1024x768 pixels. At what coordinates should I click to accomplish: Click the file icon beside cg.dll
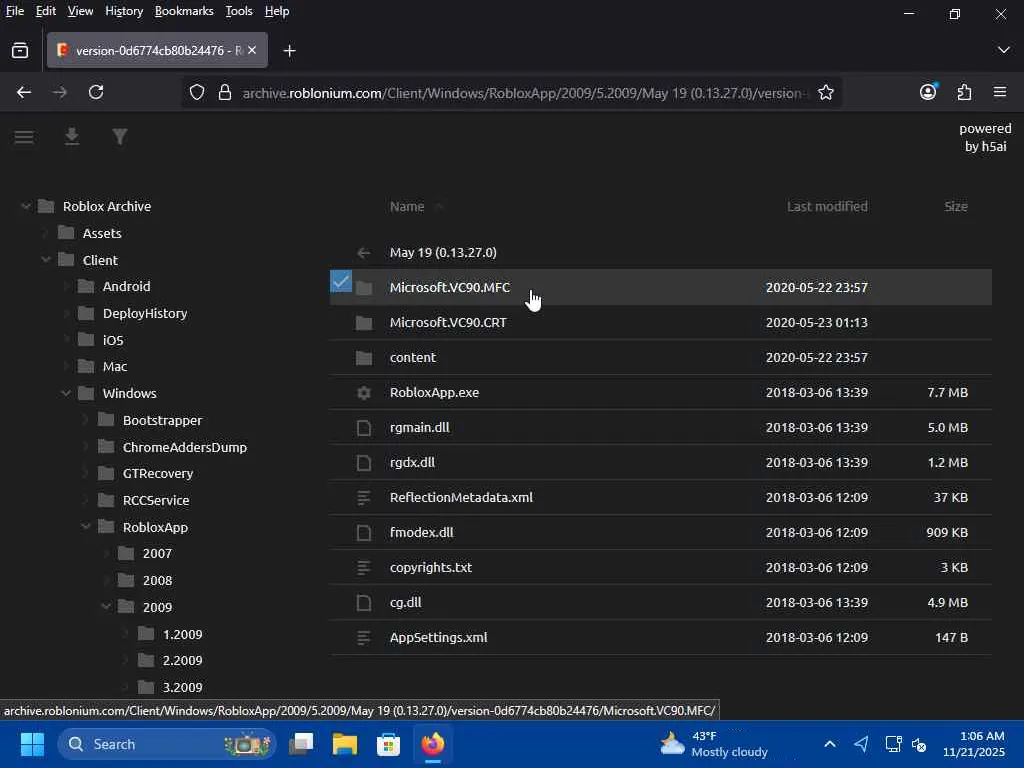tap(364, 603)
